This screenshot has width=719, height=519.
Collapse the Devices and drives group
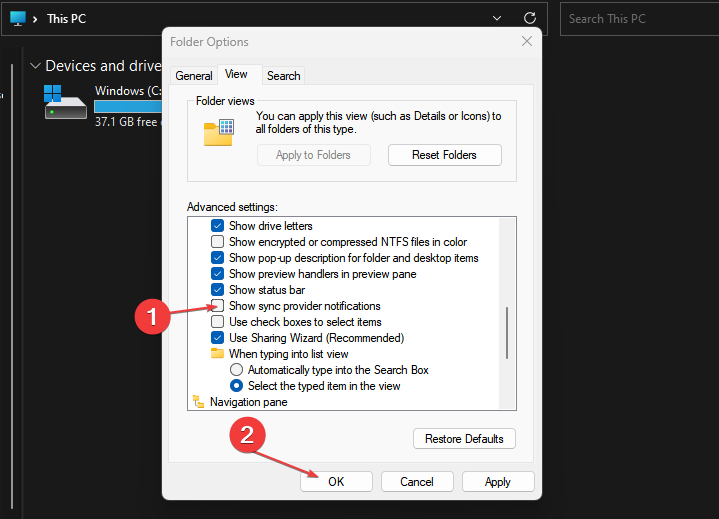(x=35, y=66)
